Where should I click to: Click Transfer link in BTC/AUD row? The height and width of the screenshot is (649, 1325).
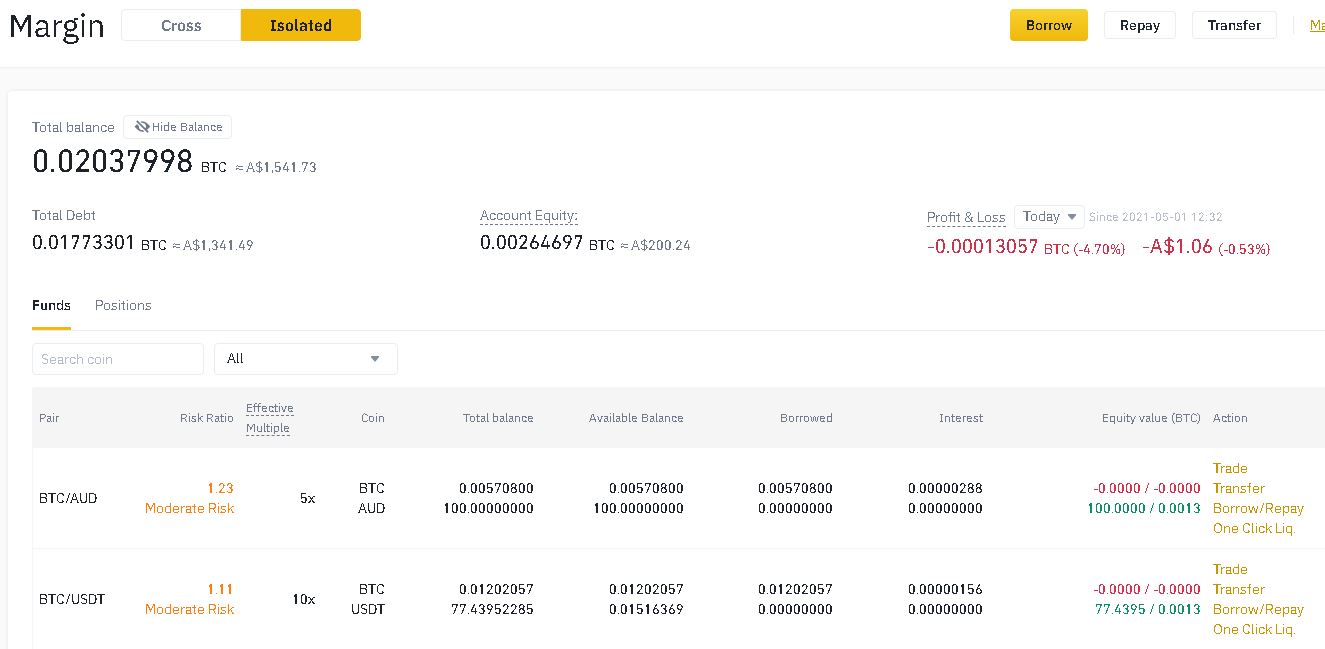pos(1239,488)
